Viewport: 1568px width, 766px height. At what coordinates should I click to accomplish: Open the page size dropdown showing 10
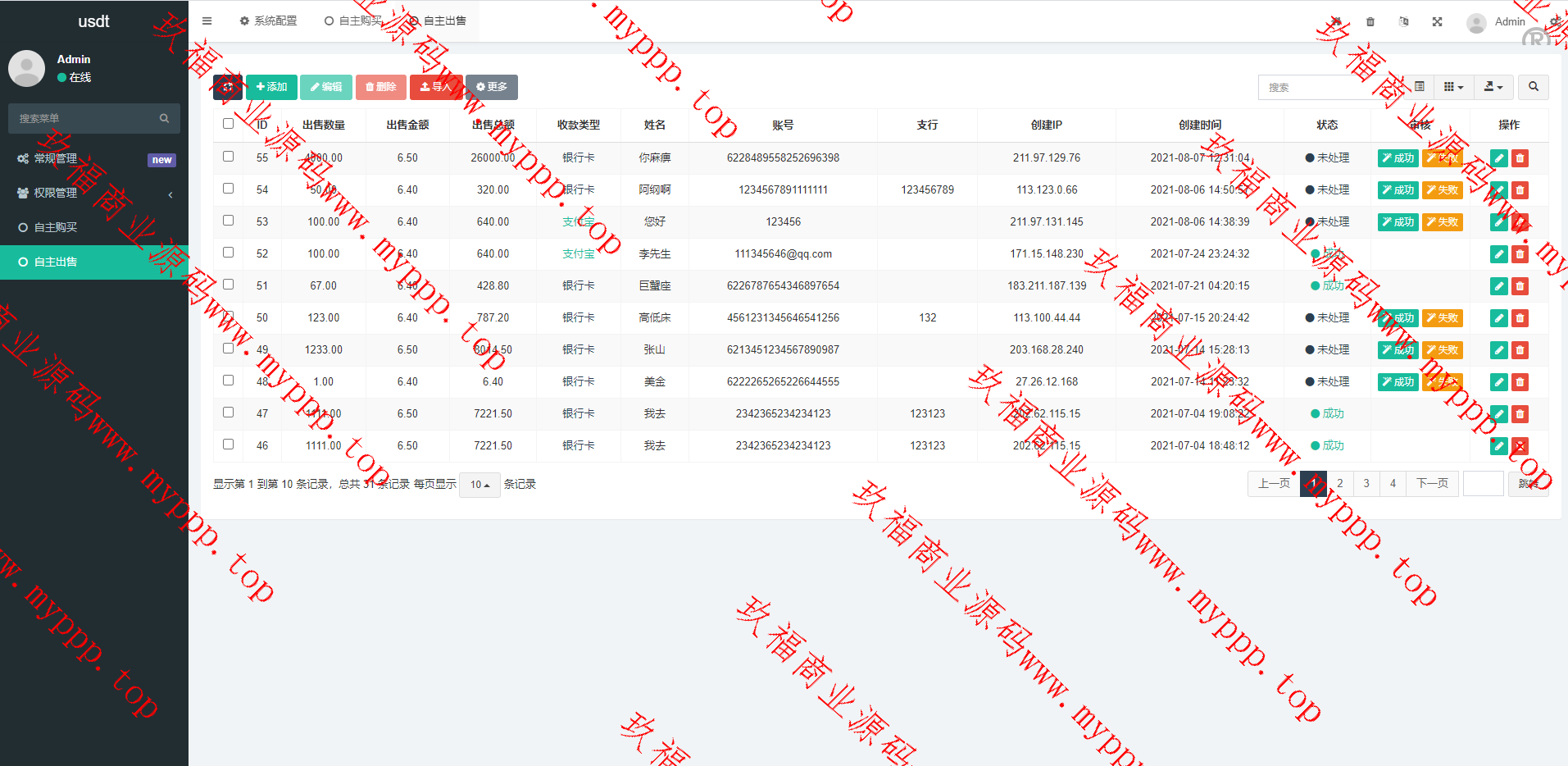479,485
